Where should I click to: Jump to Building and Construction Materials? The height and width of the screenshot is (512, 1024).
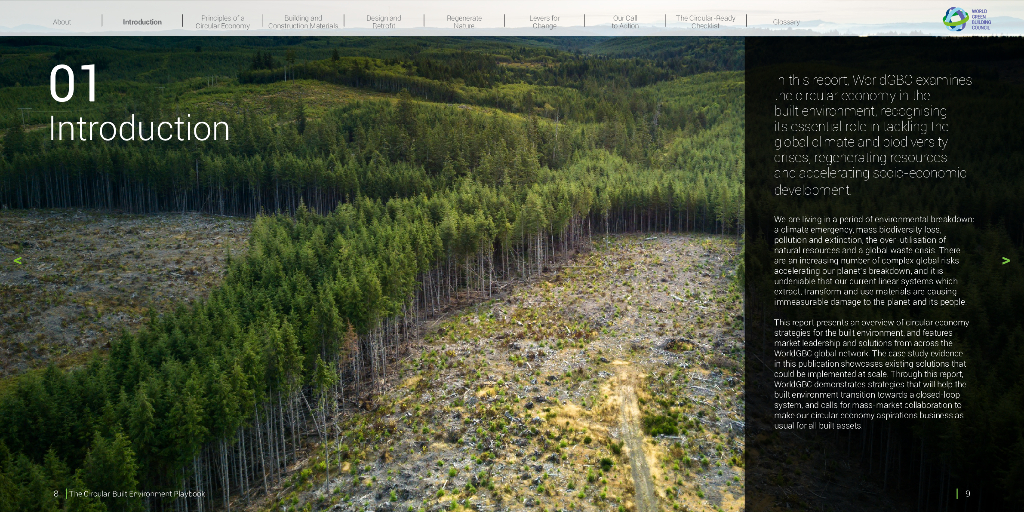click(303, 22)
